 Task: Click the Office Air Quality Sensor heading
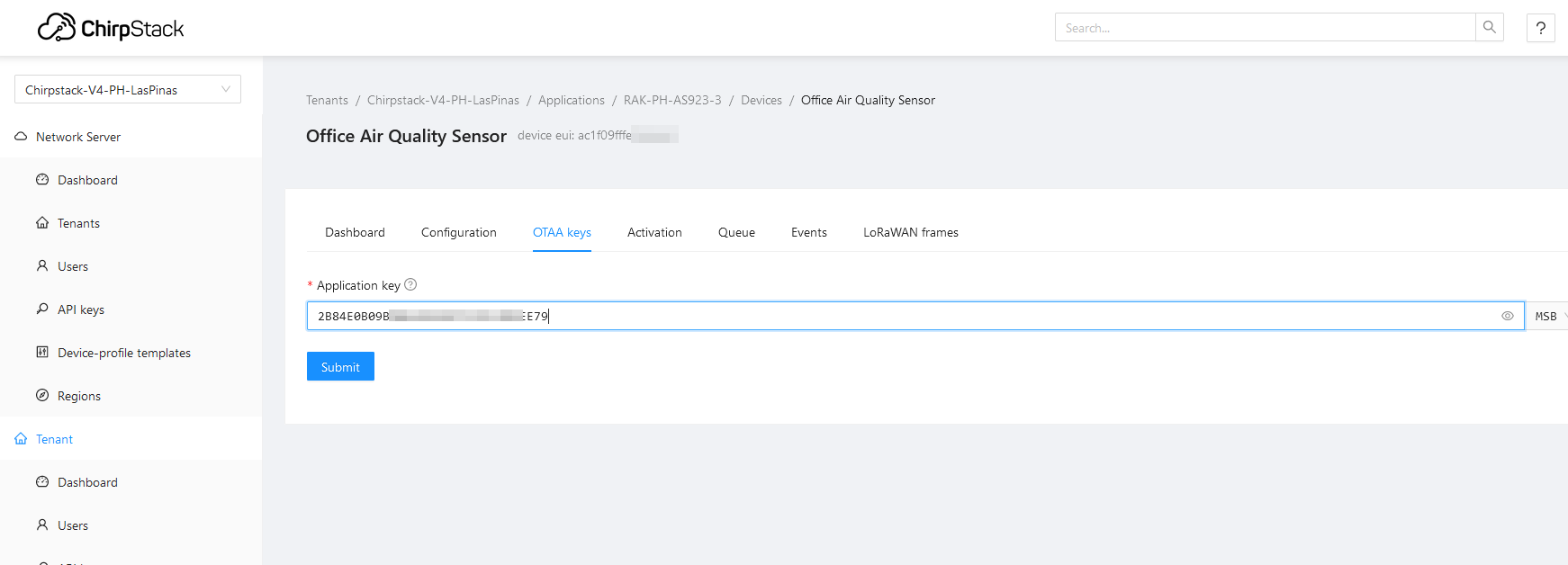tap(406, 136)
